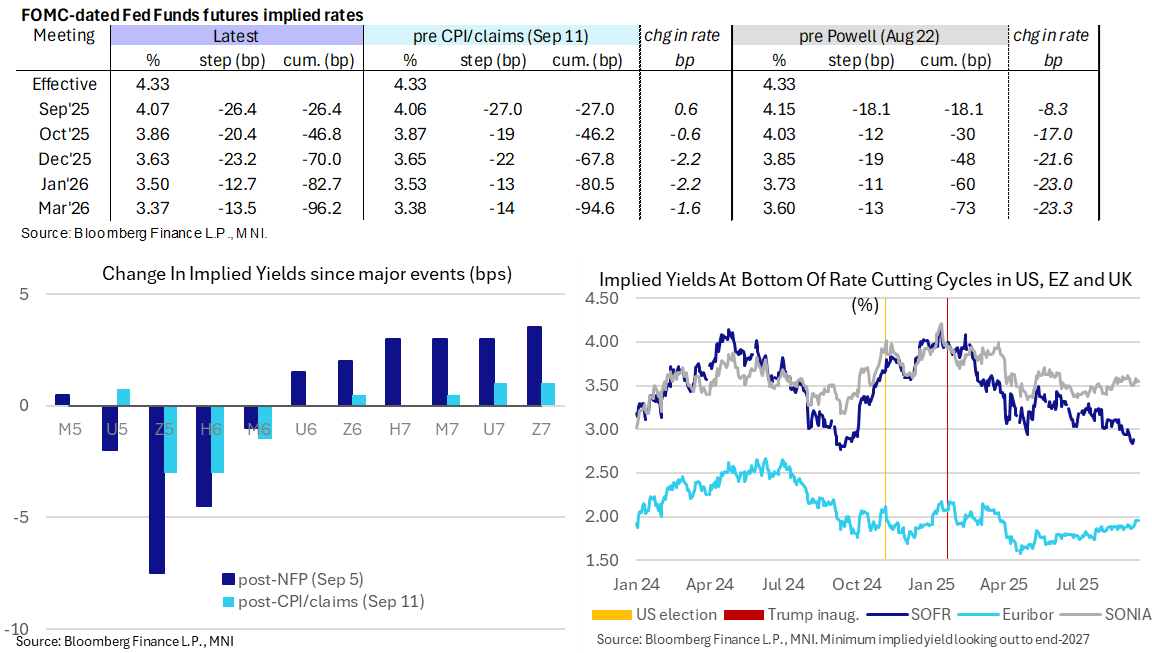Click the Z5 label on the bar chart axis
The height and width of the screenshot is (653, 1152).
click(x=163, y=429)
